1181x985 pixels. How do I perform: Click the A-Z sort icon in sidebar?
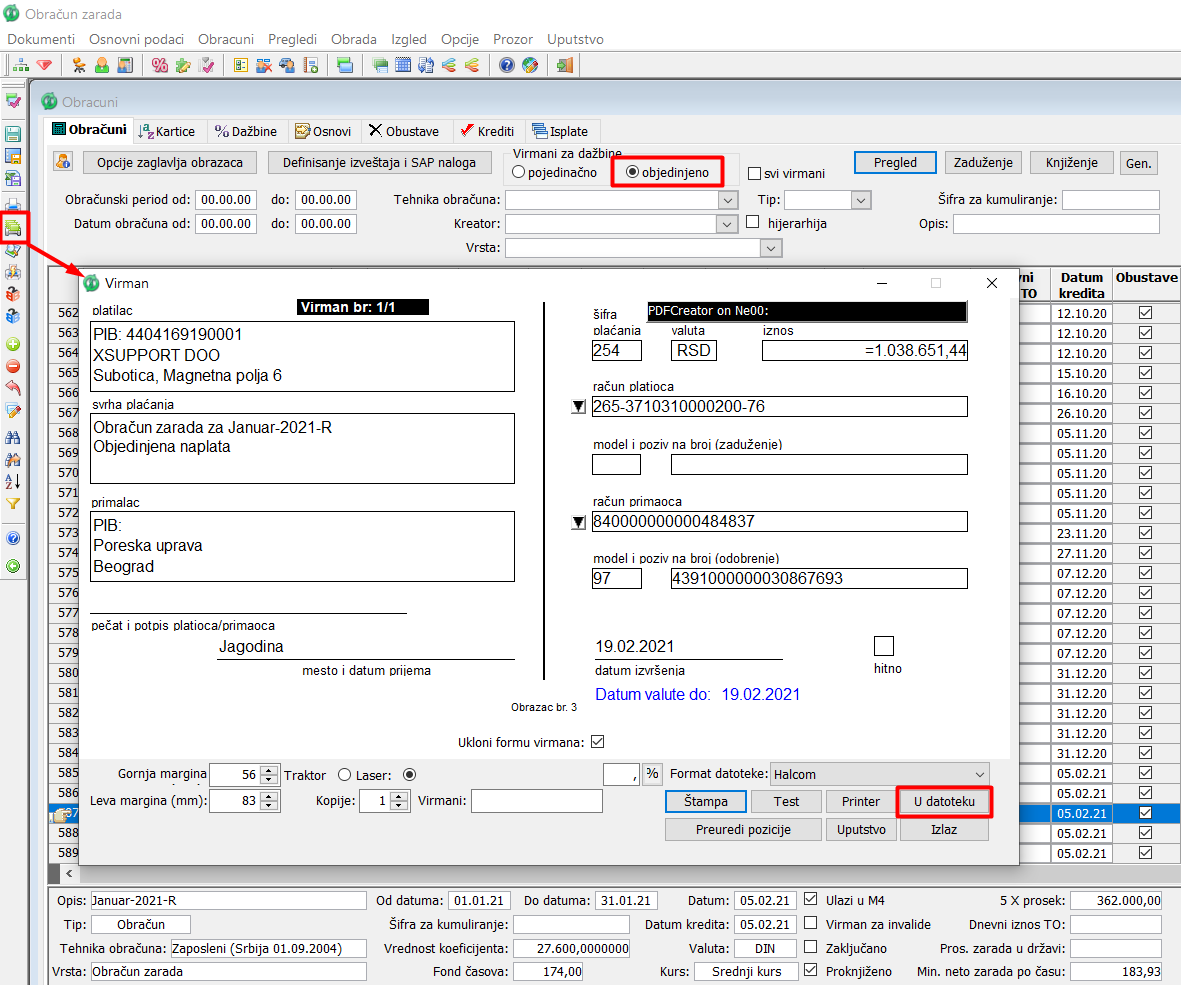(x=13, y=481)
